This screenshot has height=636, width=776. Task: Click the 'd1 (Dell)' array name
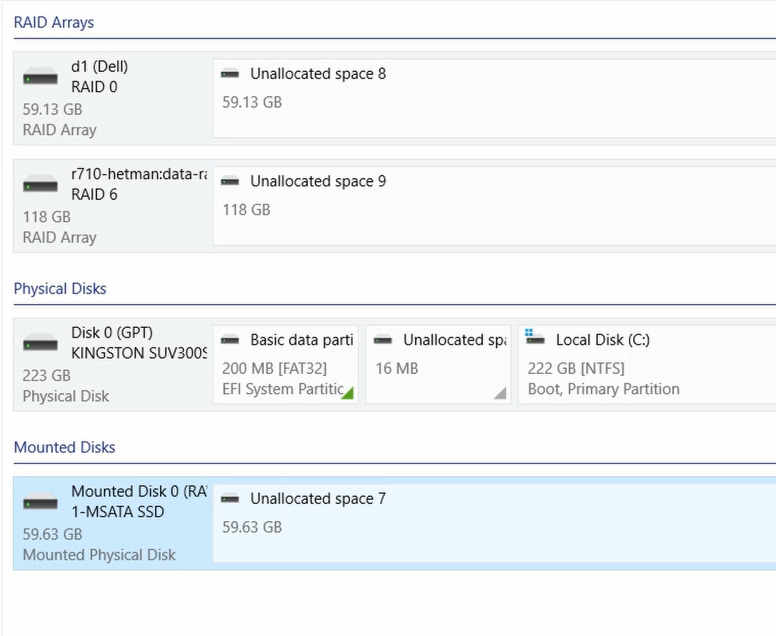[99, 66]
